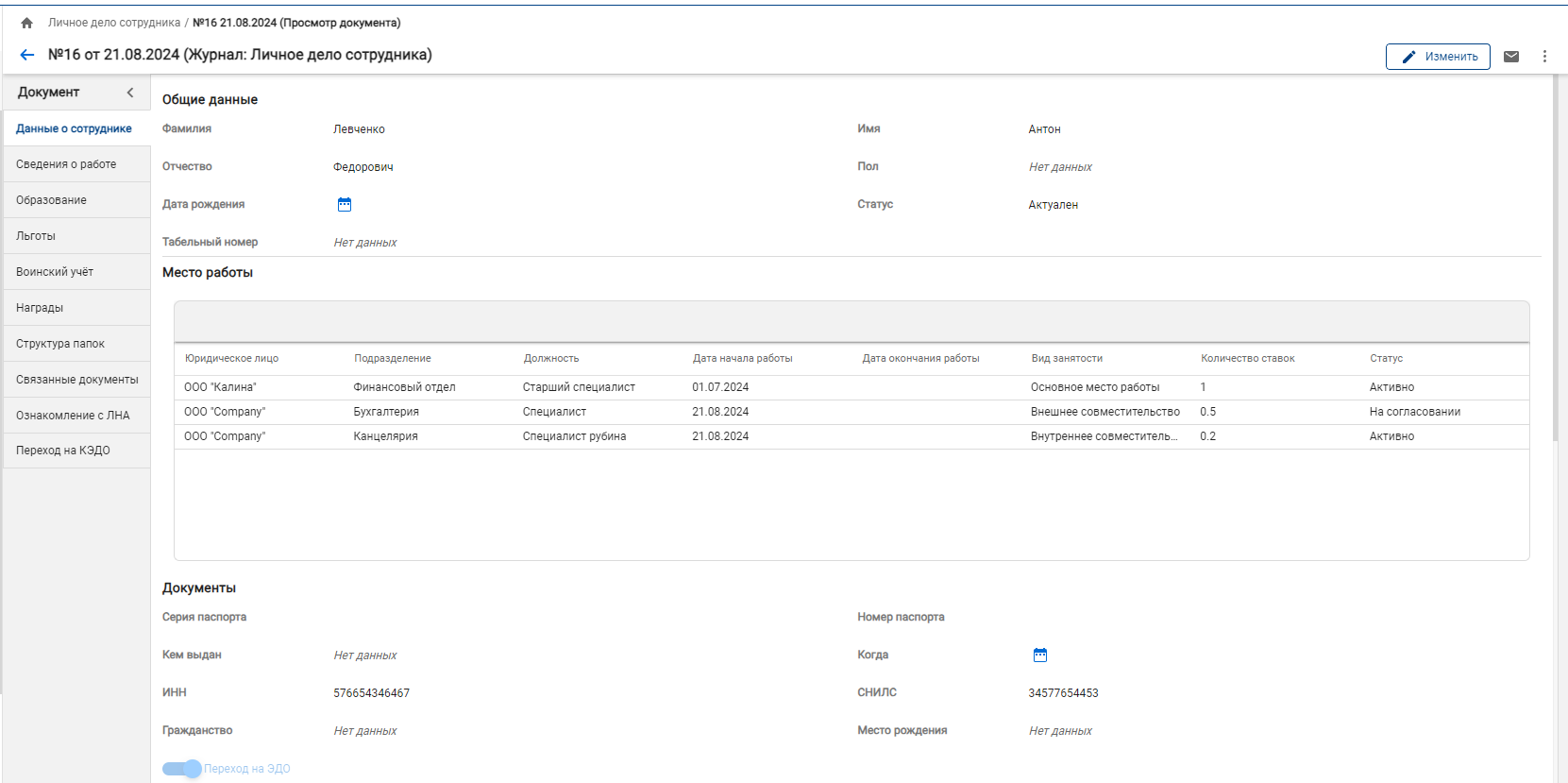1568x783 pixels.
Task: Go to Переход на КЭДО tab
Action: 63,451
